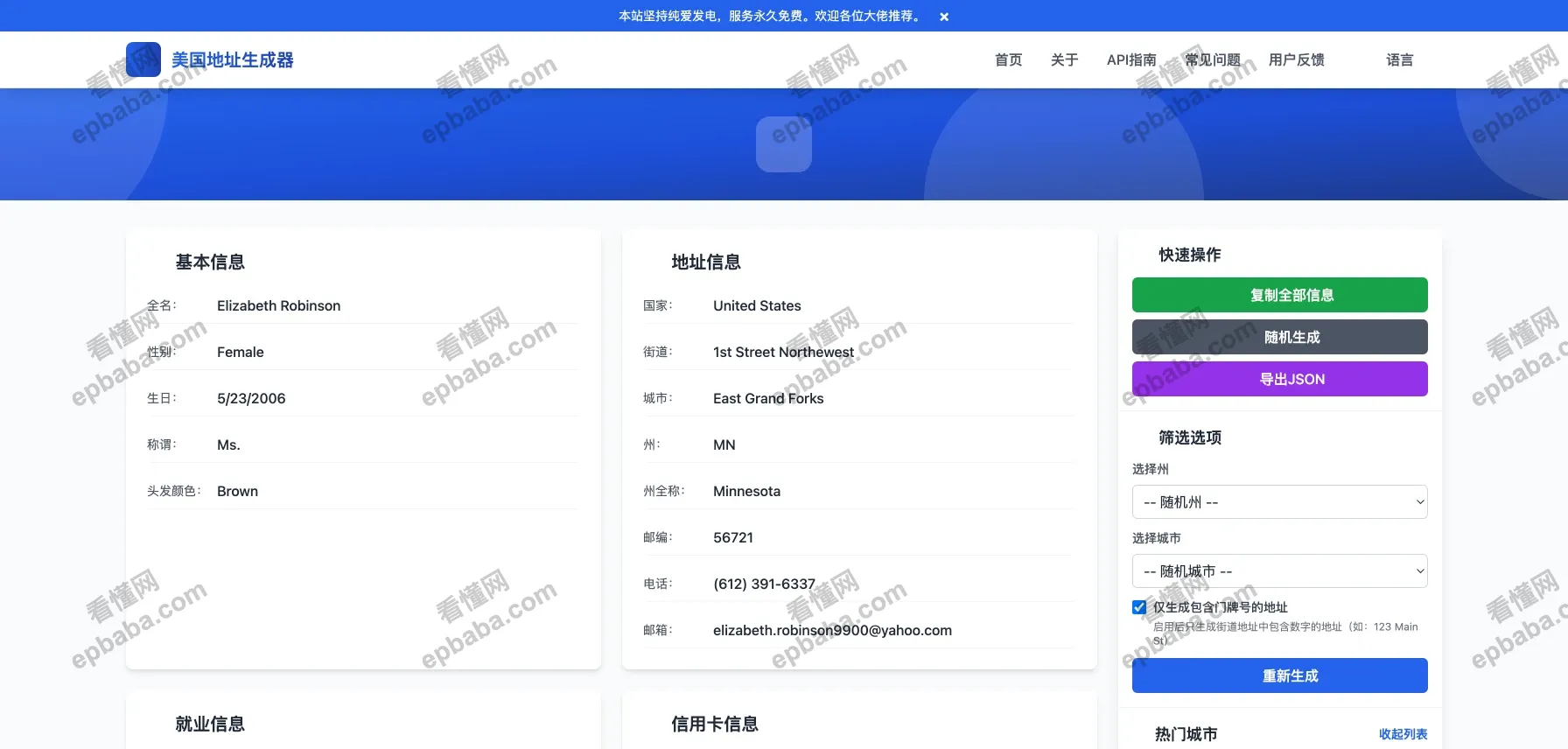Toggle 仅生成包含门牌号的地址 checkbox
The height and width of the screenshot is (749, 1568).
[1139, 607]
